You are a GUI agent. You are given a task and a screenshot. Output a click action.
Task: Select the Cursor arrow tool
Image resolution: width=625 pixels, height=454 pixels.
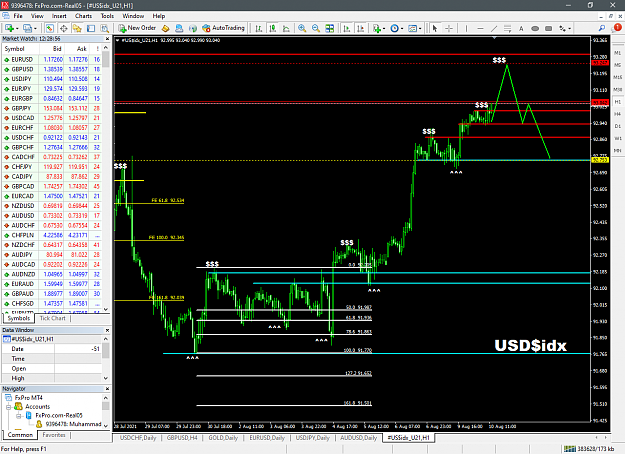click(435, 28)
